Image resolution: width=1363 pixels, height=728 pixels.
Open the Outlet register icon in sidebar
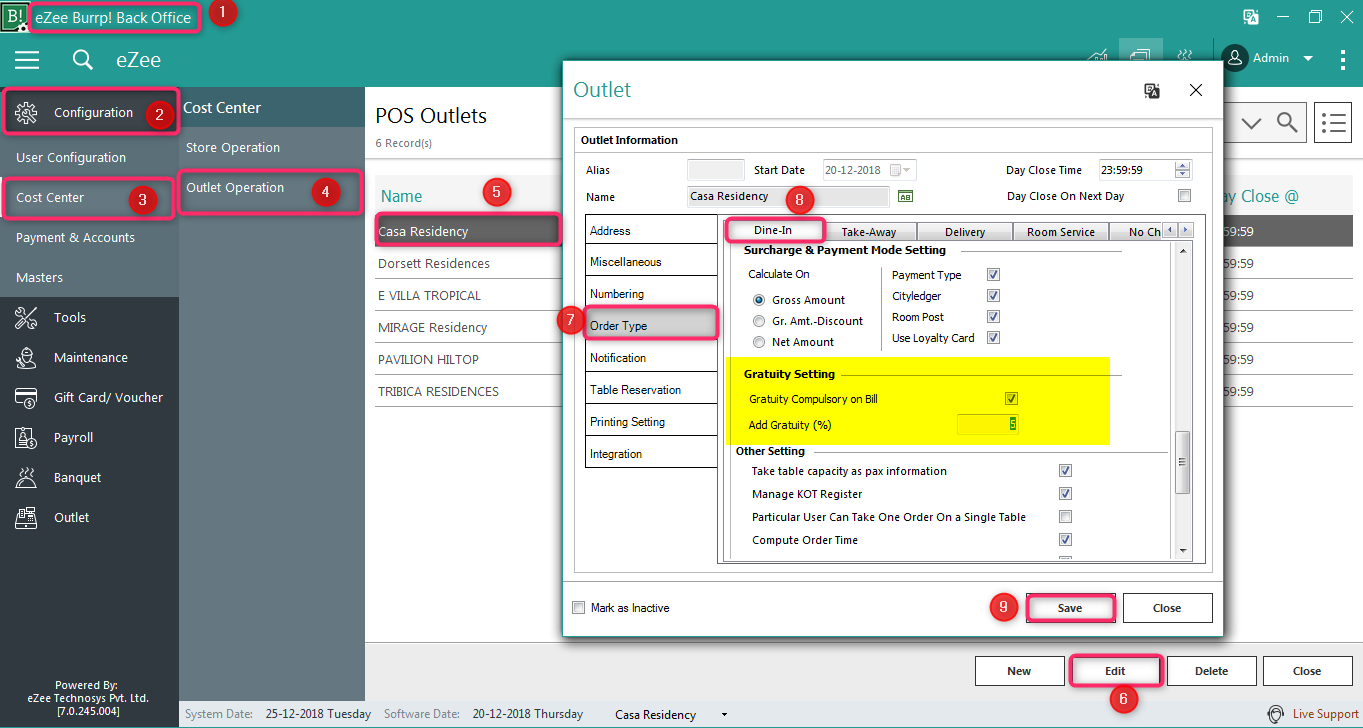(26, 517)
